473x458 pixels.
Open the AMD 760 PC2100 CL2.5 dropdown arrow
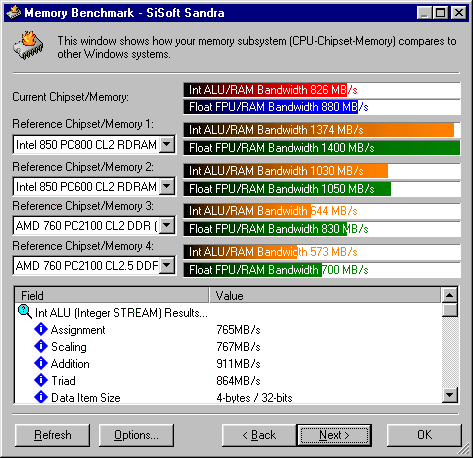(x=167, y=266)
